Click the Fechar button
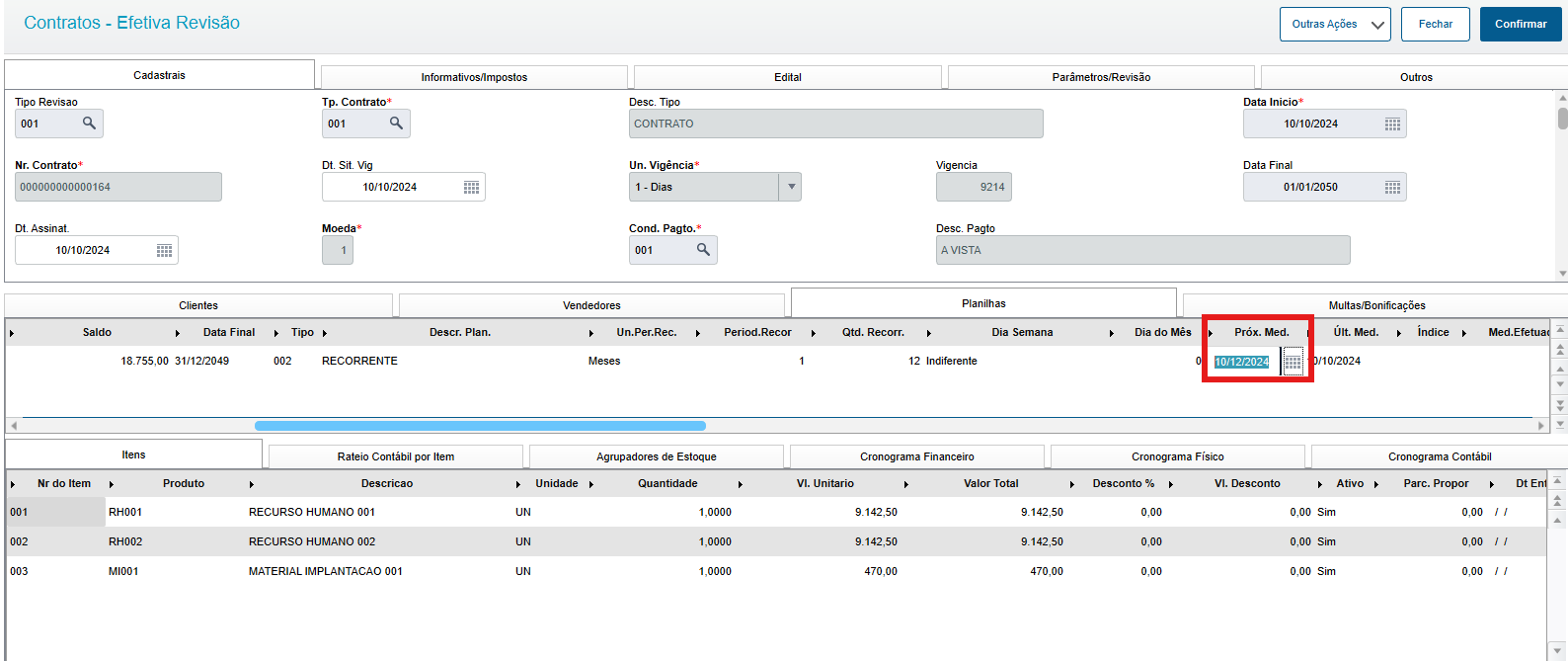 [x=1435, y=24]
